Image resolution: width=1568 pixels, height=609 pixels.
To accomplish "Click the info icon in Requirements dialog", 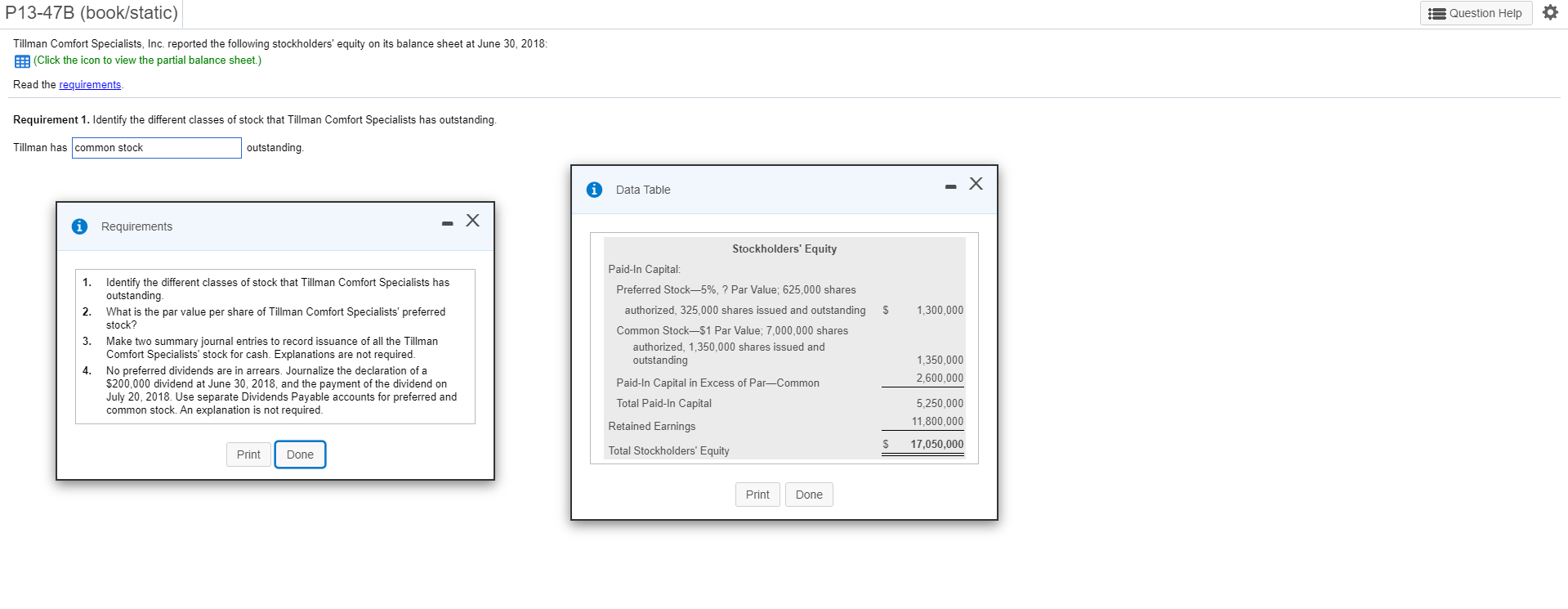I will 79,226.
